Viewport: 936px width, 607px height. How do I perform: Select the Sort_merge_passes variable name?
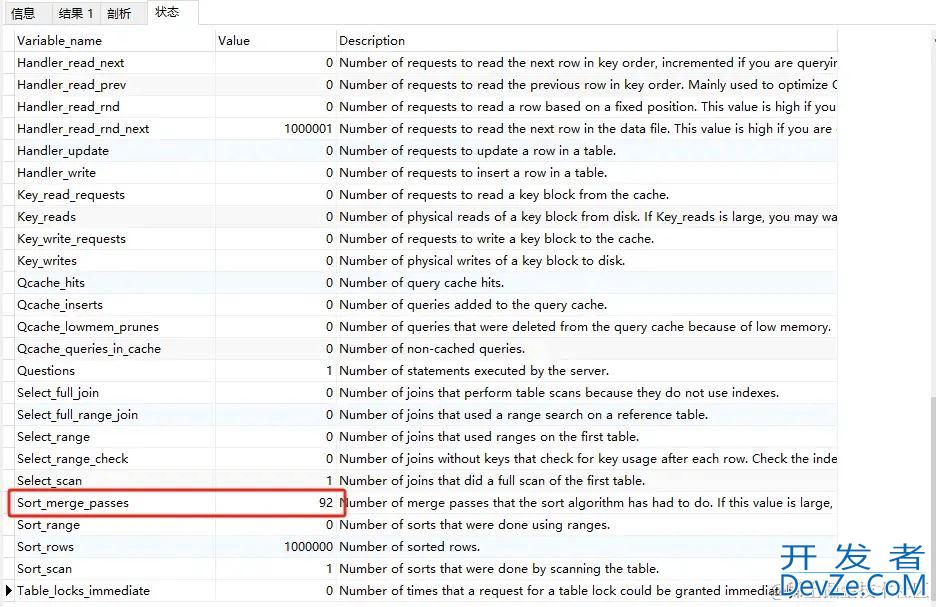pos(73,503)
